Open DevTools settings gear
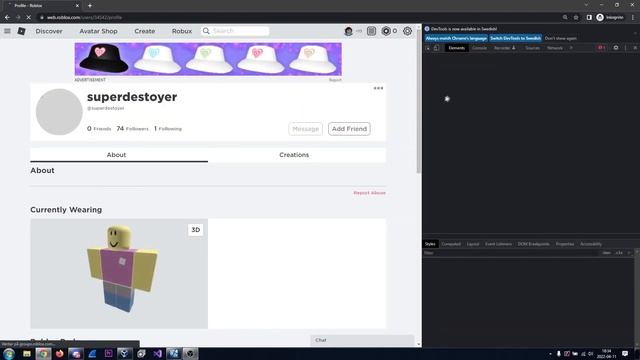 coord(616,48)
